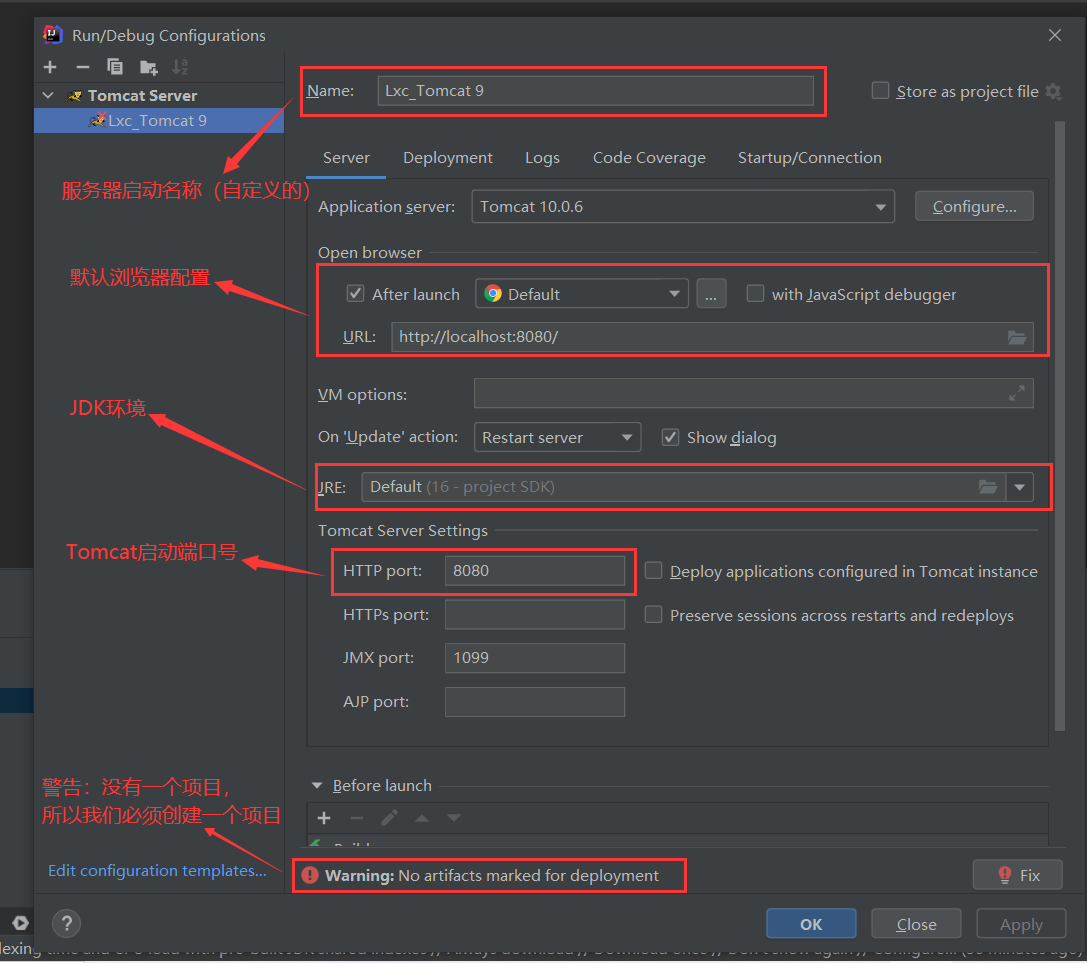Add a Before launch task

322,818
